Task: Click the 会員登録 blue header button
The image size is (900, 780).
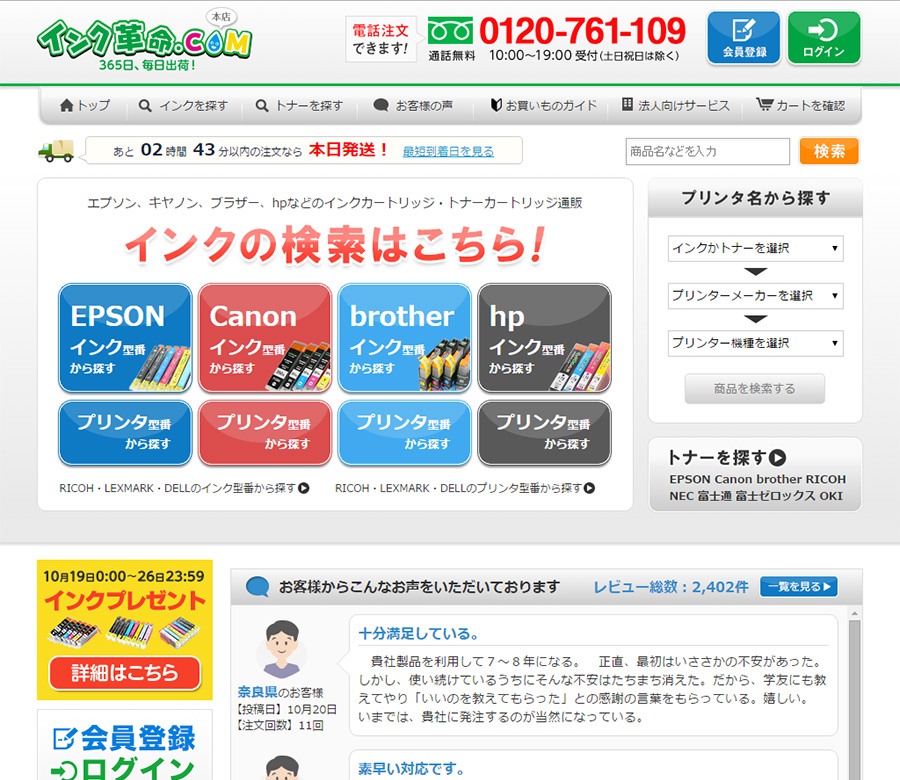Action: pos(744,38)
